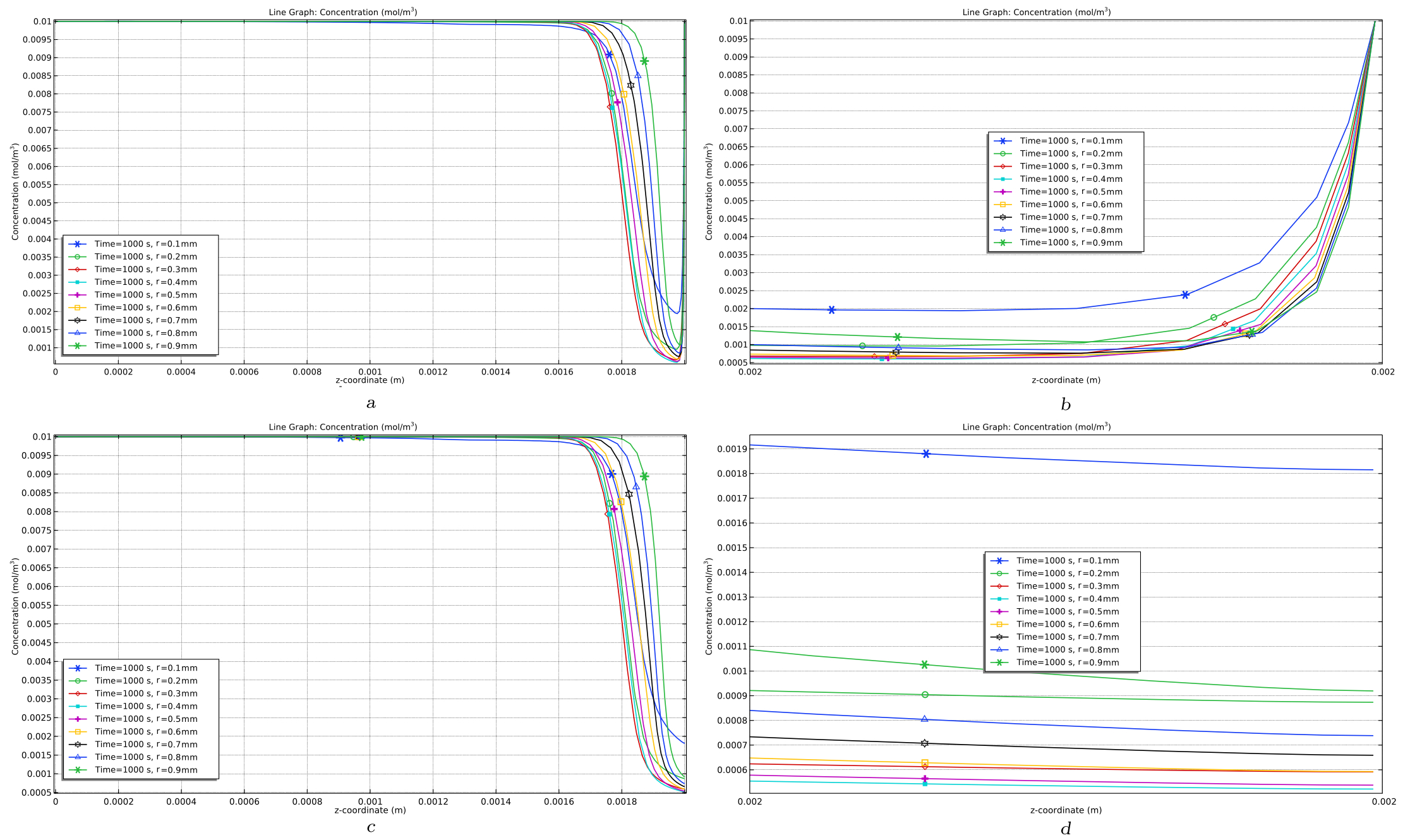
Task: Click blue asterisk marker on top curve in plot d
Action: [926, 453]
